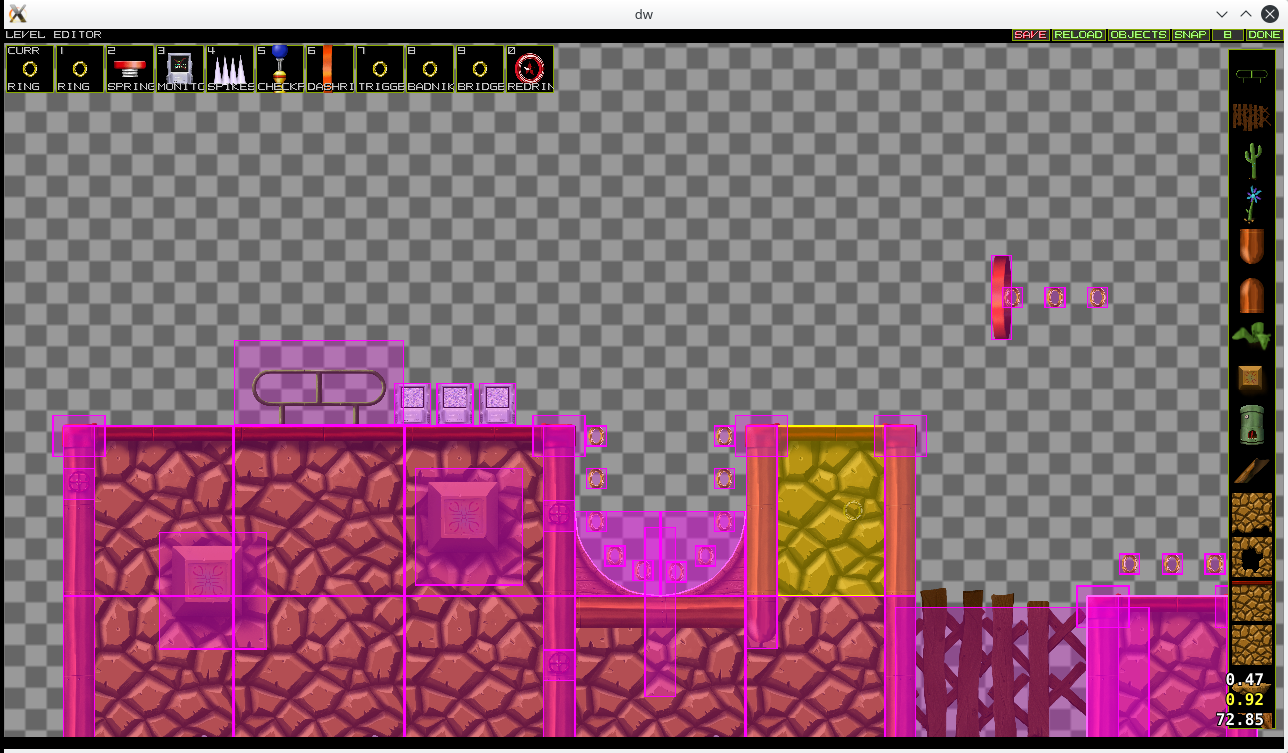Image resolution: width=1288 pixels, height=753 pixels.
Task: Select object slot 5 Checkpoint
Action: pos(280,69)
